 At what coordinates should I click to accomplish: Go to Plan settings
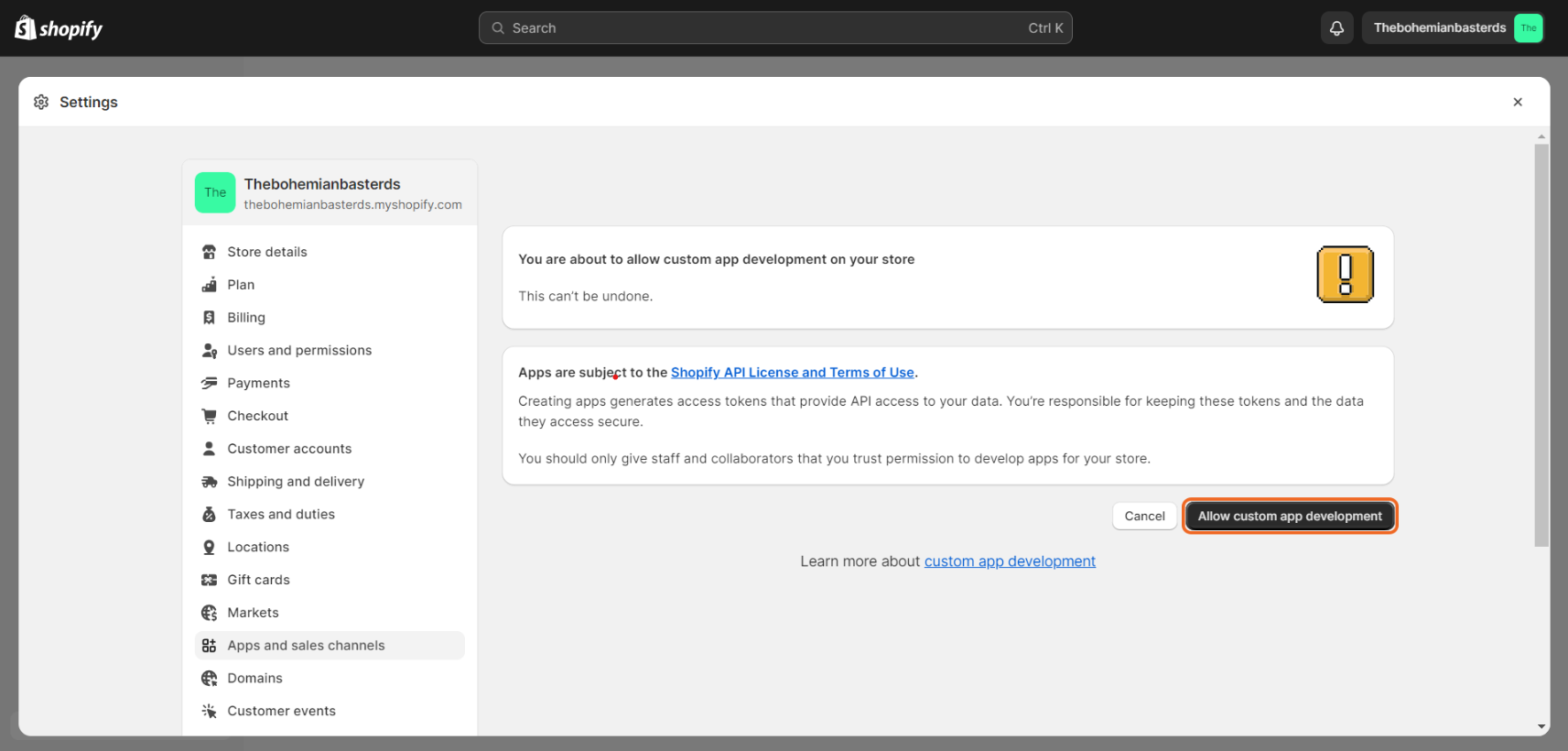point(330,285)
